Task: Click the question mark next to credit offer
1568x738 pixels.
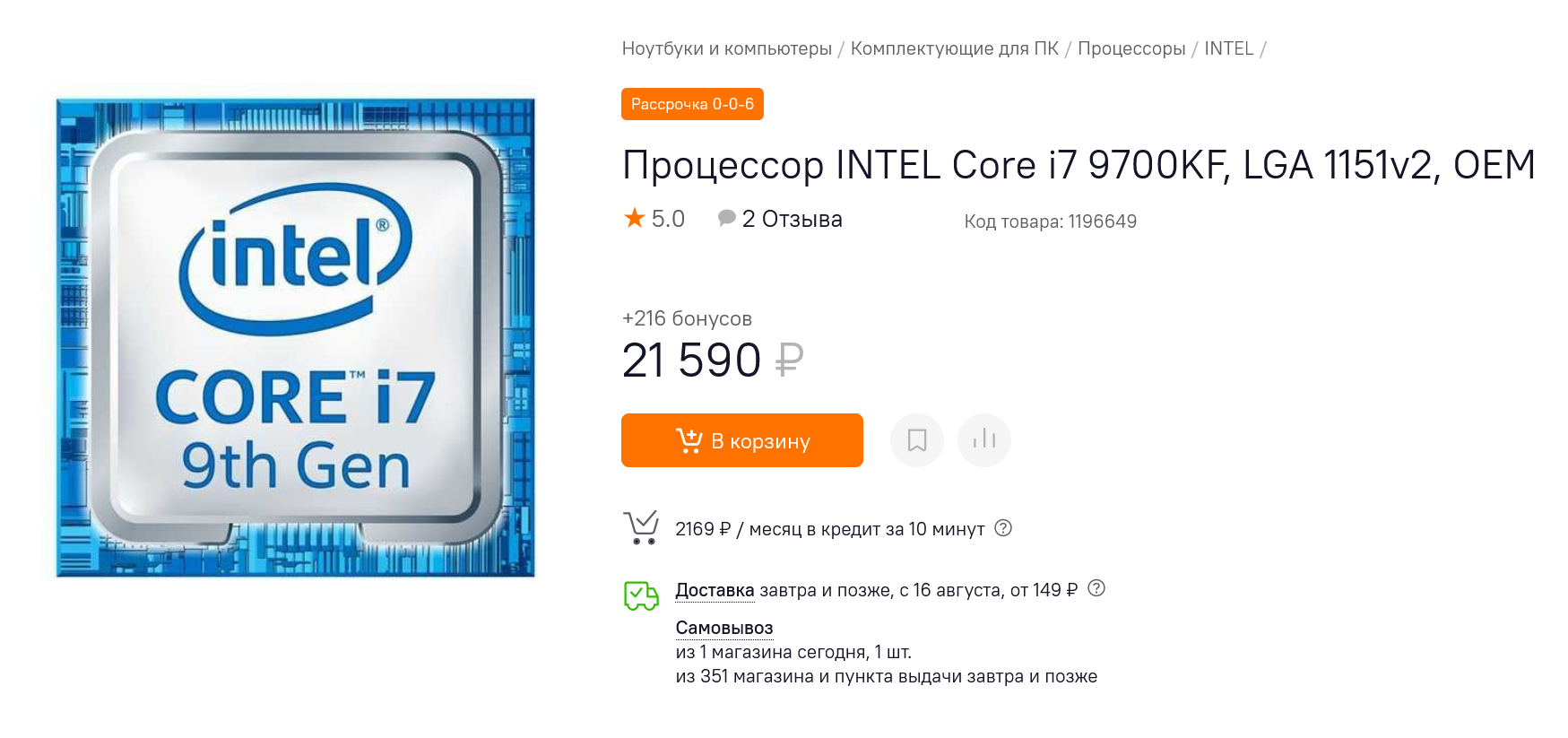Action: pos(1003,528)
